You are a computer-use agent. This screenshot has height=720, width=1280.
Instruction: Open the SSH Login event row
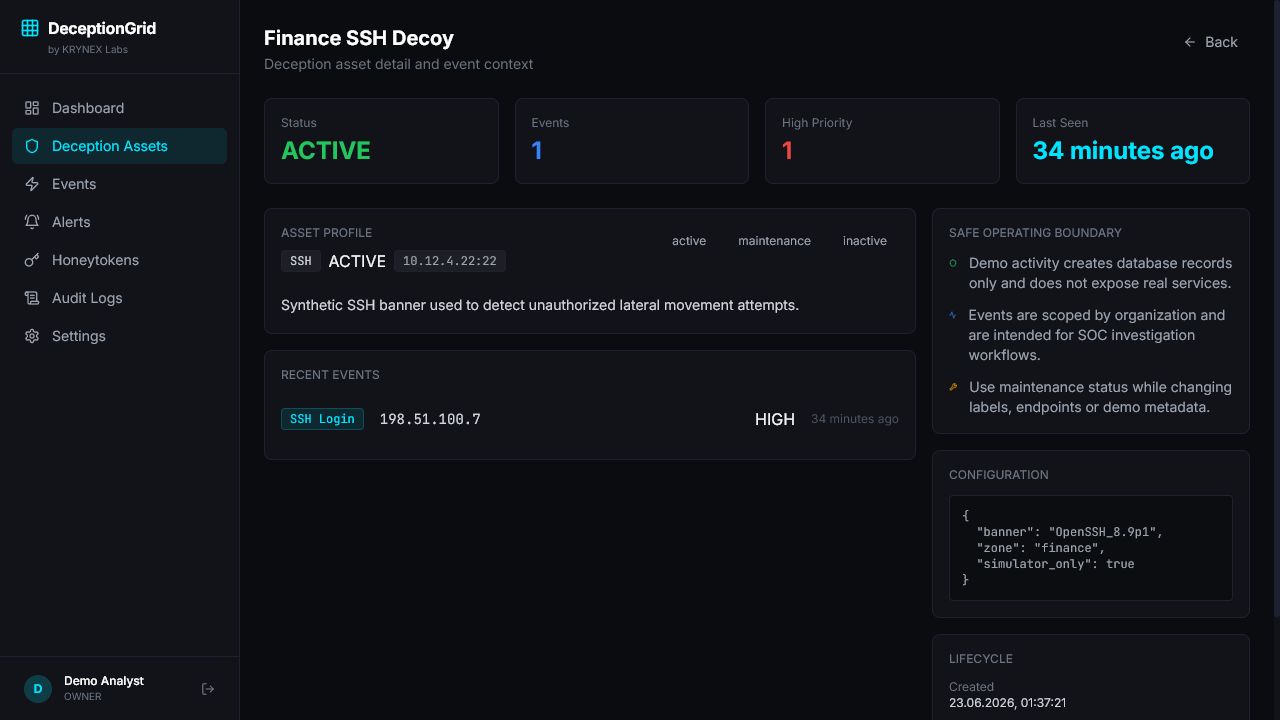590,419
